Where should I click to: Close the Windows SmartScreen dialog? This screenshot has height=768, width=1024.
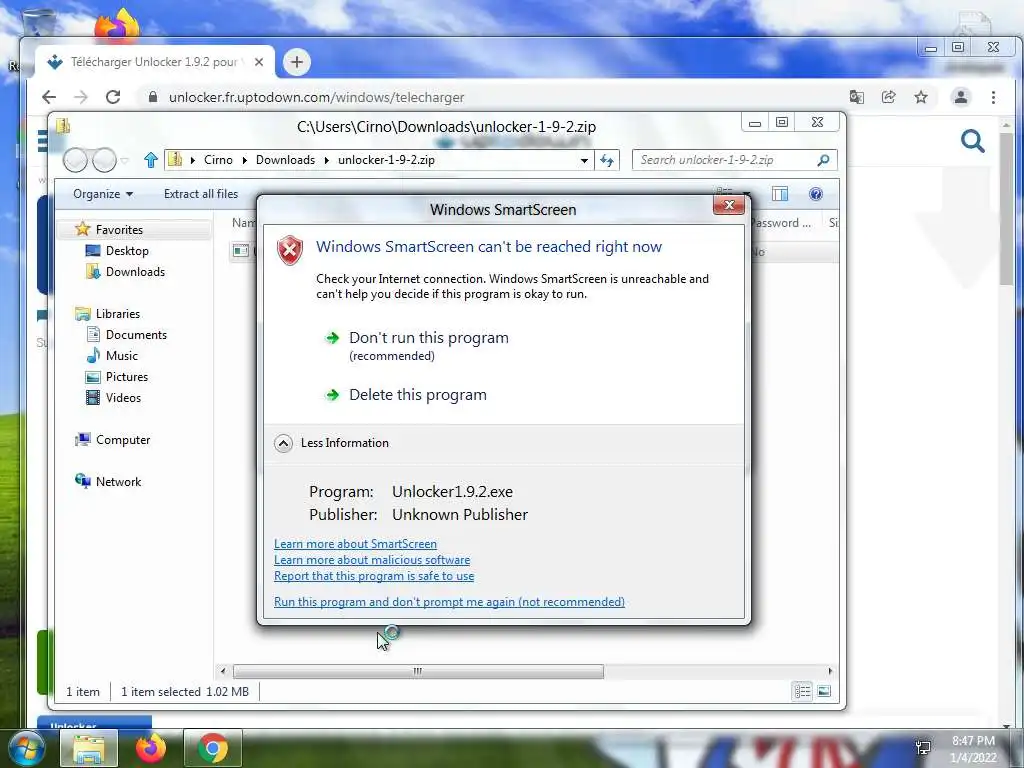point(729,205)
